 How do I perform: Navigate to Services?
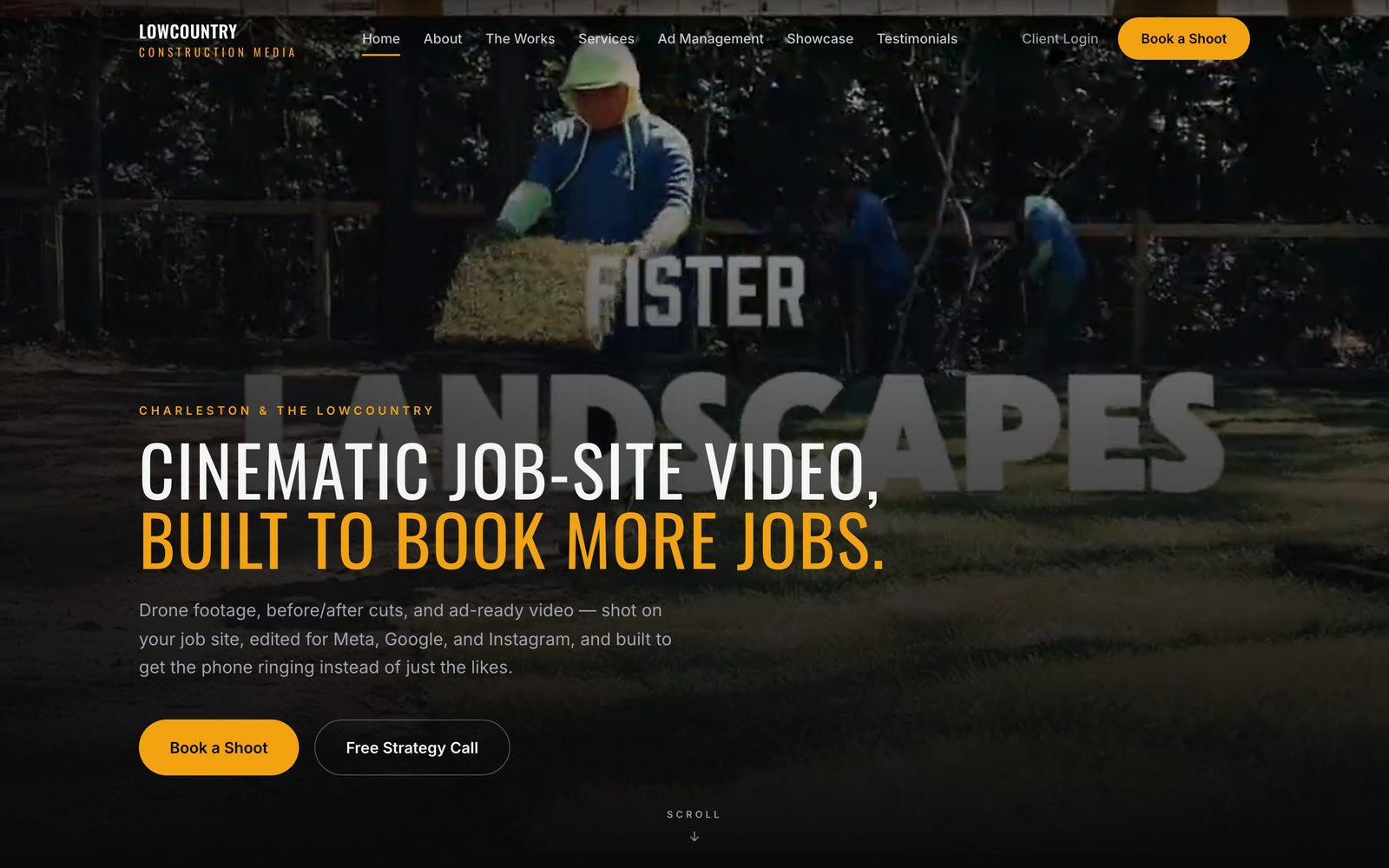coord(606,39)
